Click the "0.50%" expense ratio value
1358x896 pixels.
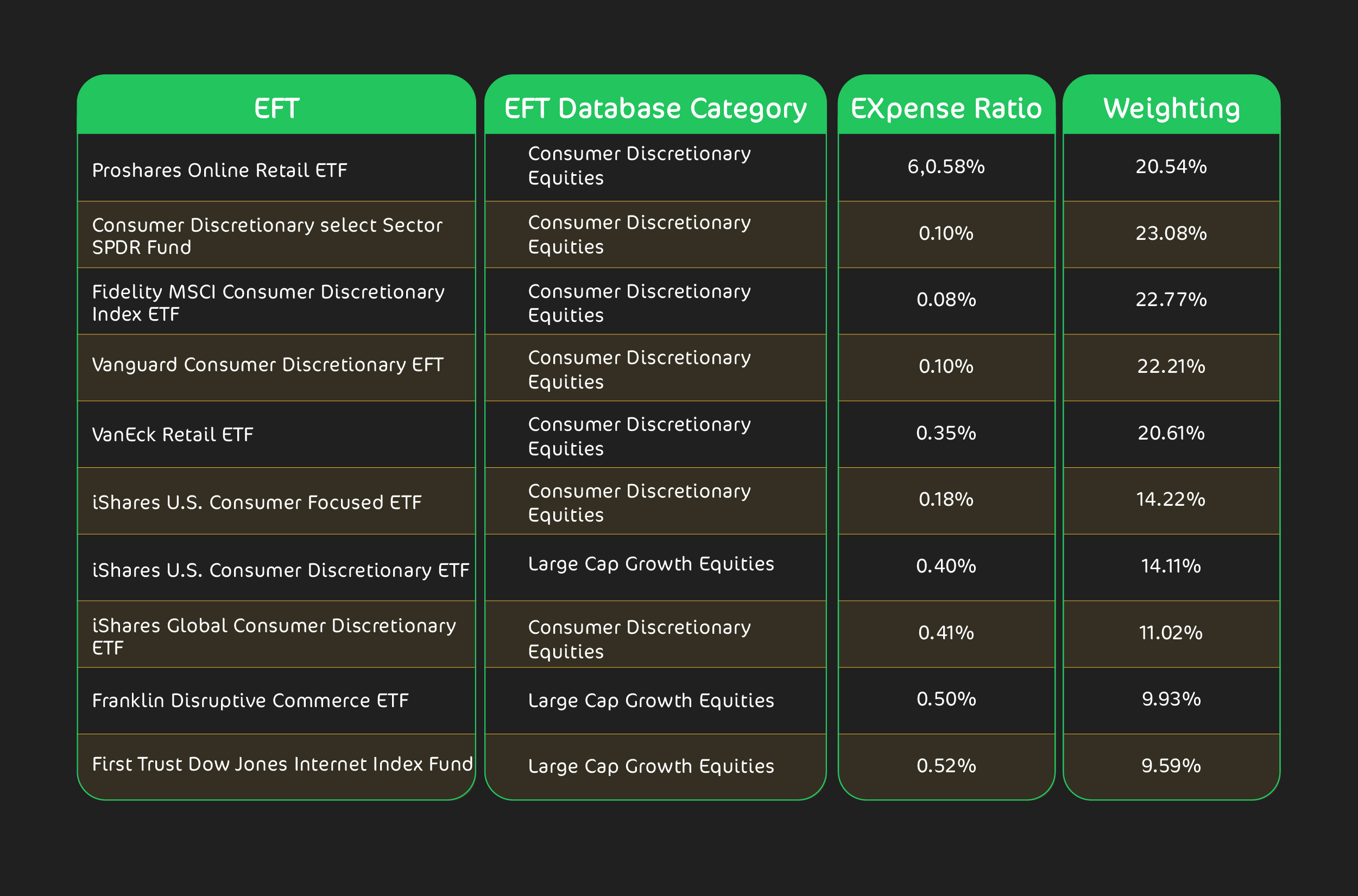coord(946,700)
